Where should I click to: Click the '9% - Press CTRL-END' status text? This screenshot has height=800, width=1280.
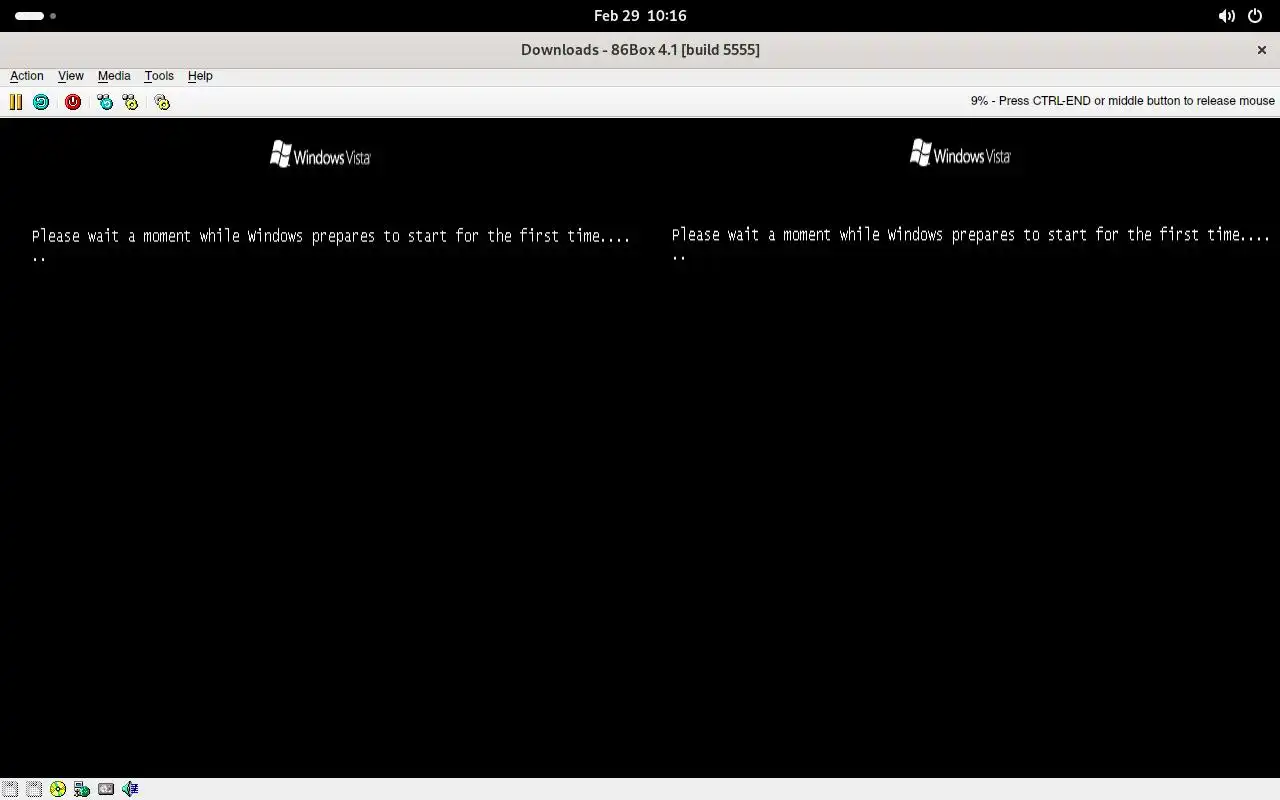pos(1122,101)
